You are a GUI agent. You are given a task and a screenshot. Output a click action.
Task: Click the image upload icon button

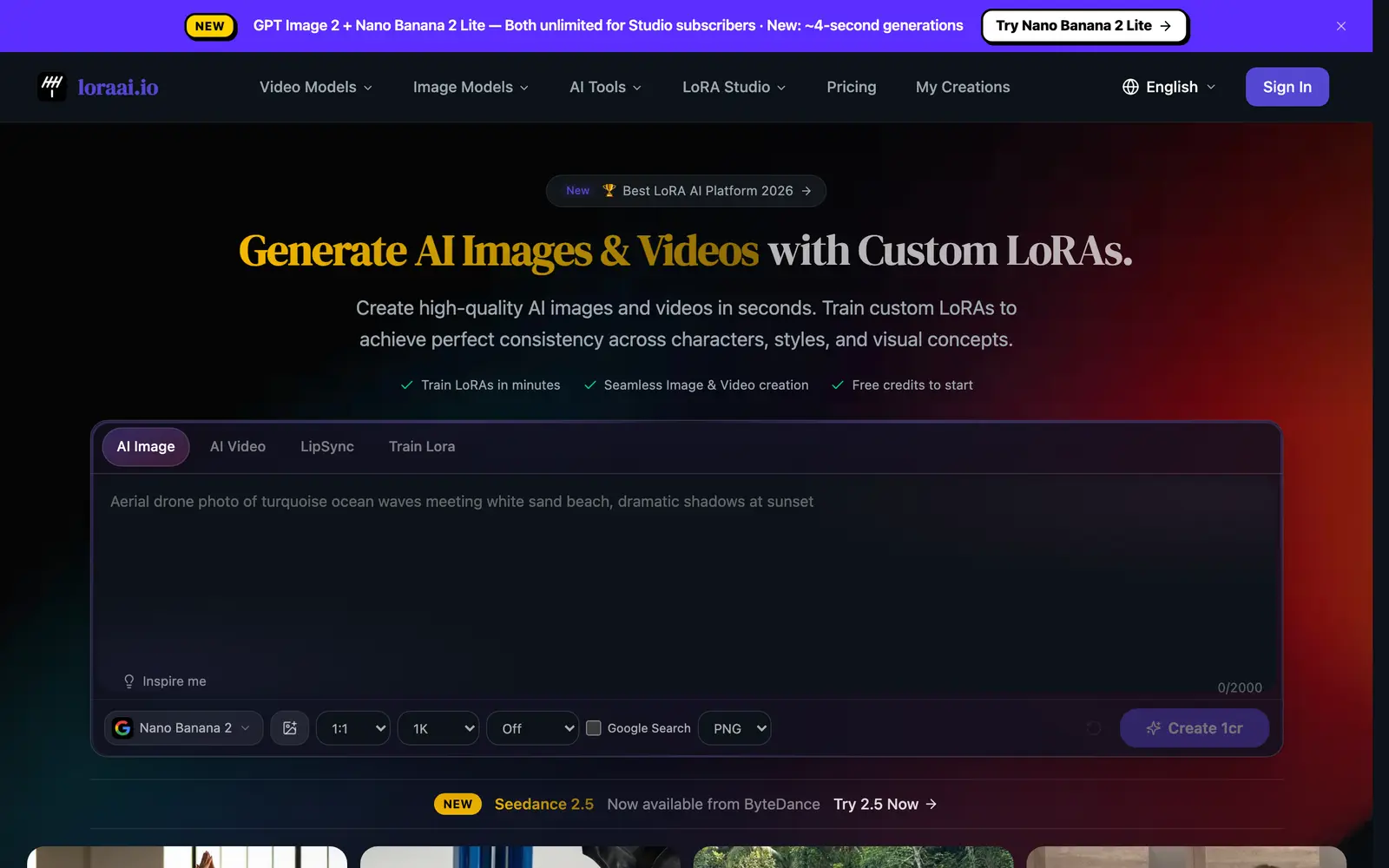[x=290, y=728]
